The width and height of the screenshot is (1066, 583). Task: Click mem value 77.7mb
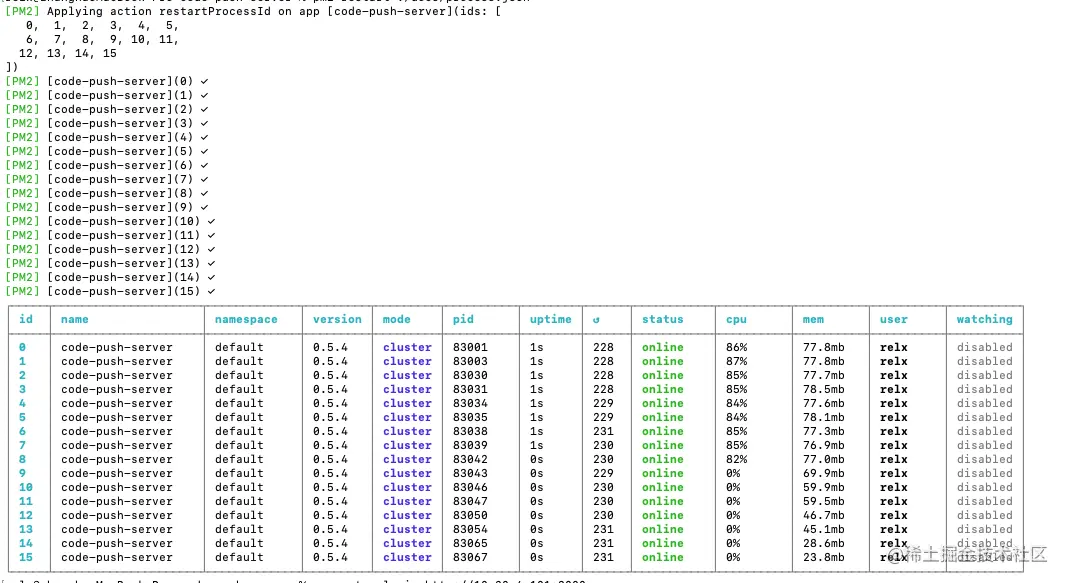823,375
